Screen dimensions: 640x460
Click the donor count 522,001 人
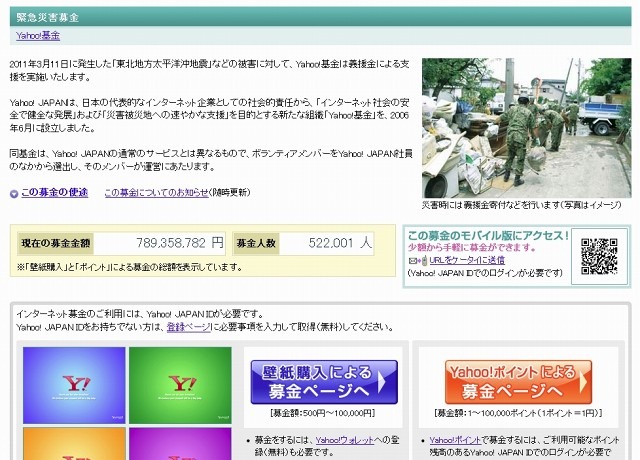click(340, 243)
